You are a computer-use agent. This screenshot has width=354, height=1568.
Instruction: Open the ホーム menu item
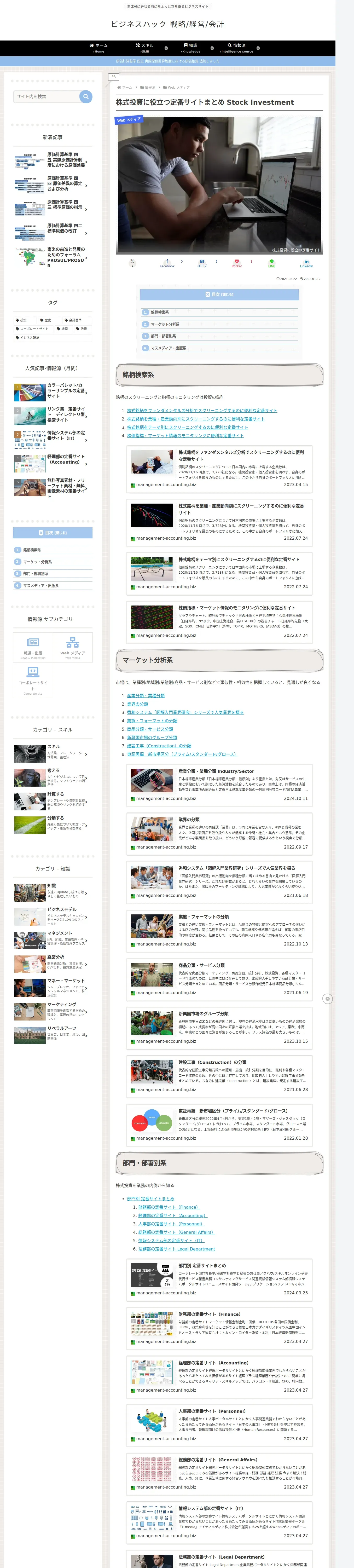pyautogui.click(x=98, y=48)
